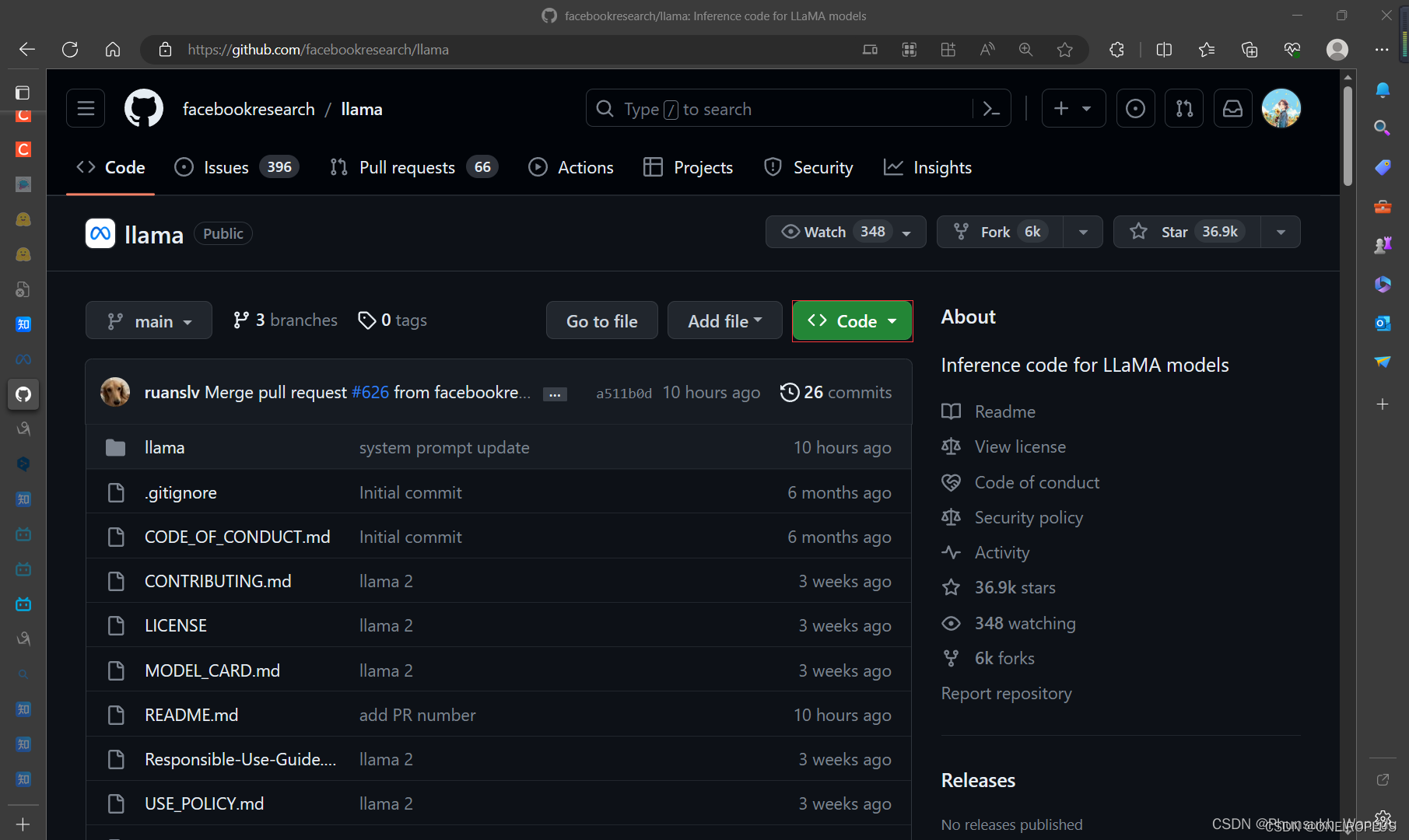This screenshot has height=840, width=1409.
Task: Open the user avatar menu
Action: pyautogui.click(x=1281, y=109)
